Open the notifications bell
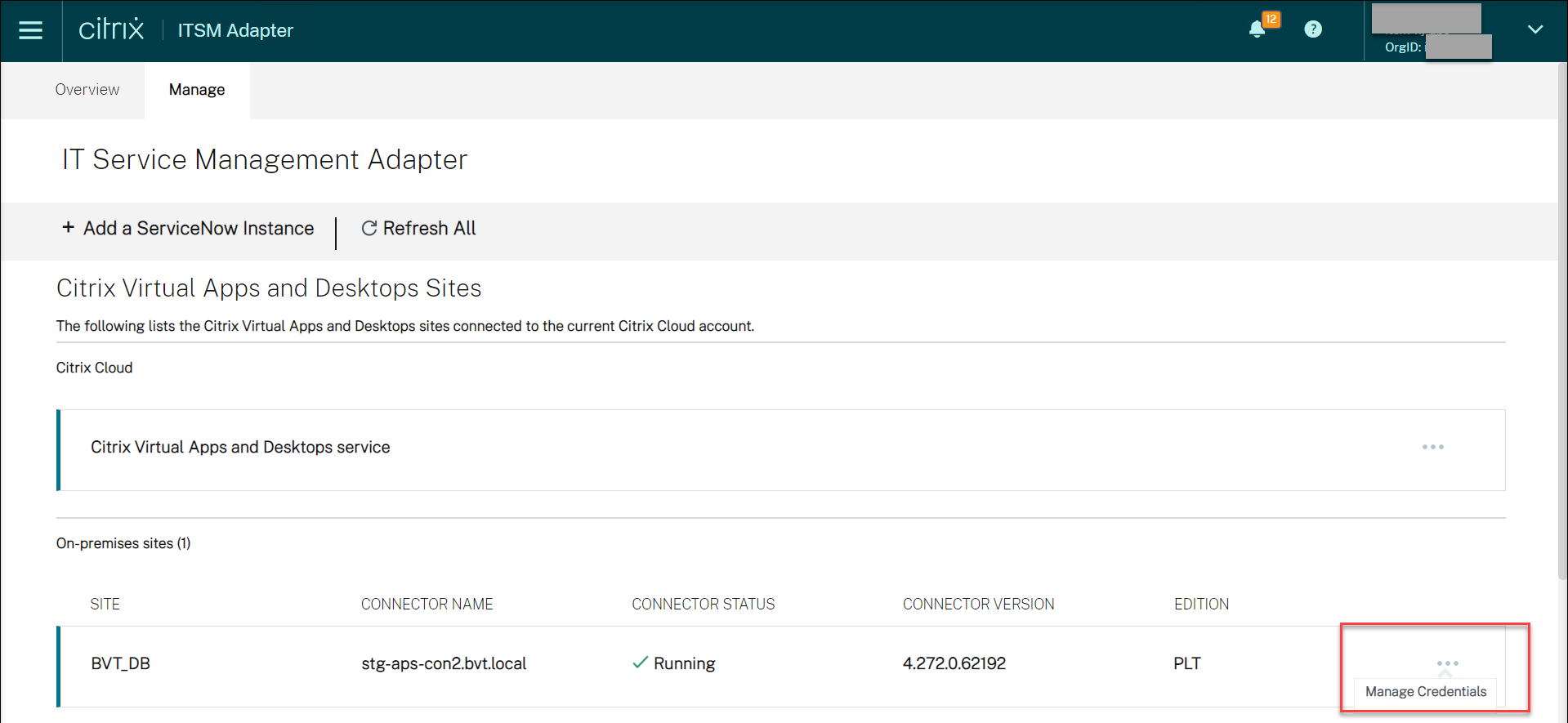 [1258, 30]
